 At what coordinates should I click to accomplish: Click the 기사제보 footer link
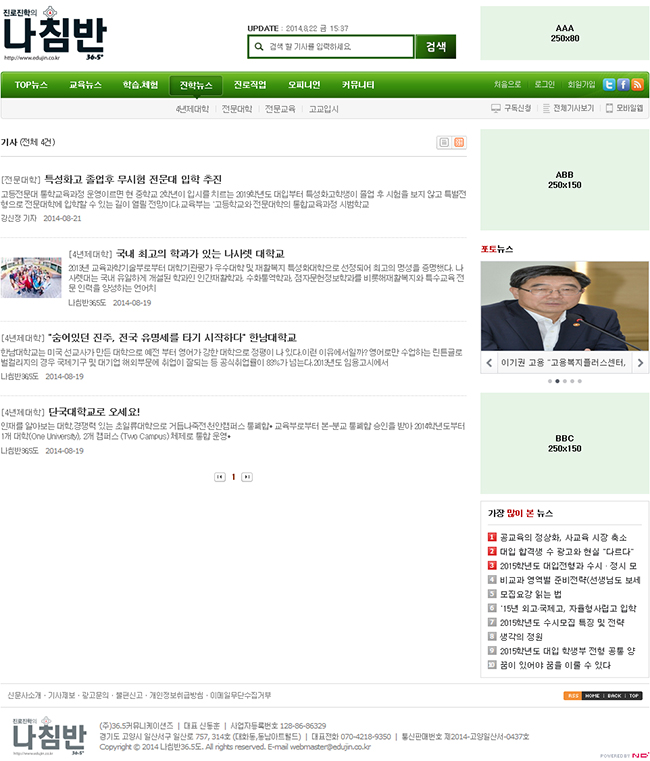click(61, 695)
